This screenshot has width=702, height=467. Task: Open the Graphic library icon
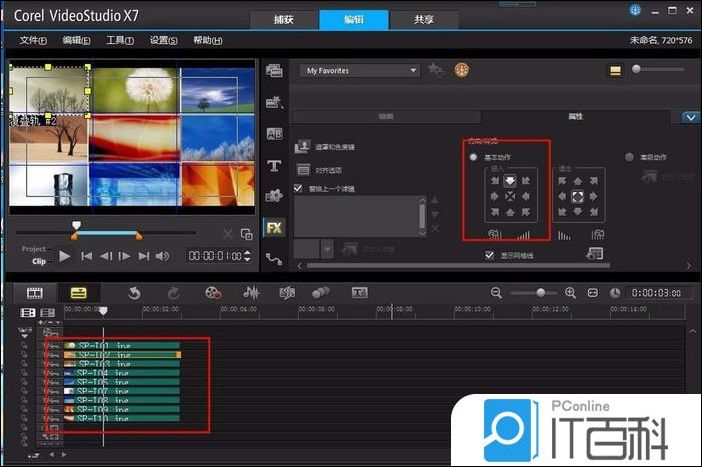[x=274, y=196]
